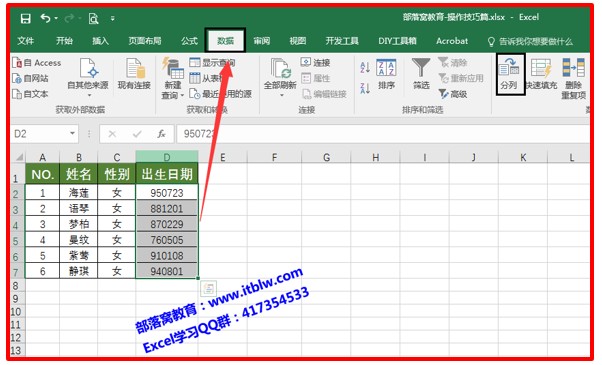The height and width of the screenshot is (365, 602).
Task: Sort ascending with the A-Z icon
Action: [x=365, y=68]
